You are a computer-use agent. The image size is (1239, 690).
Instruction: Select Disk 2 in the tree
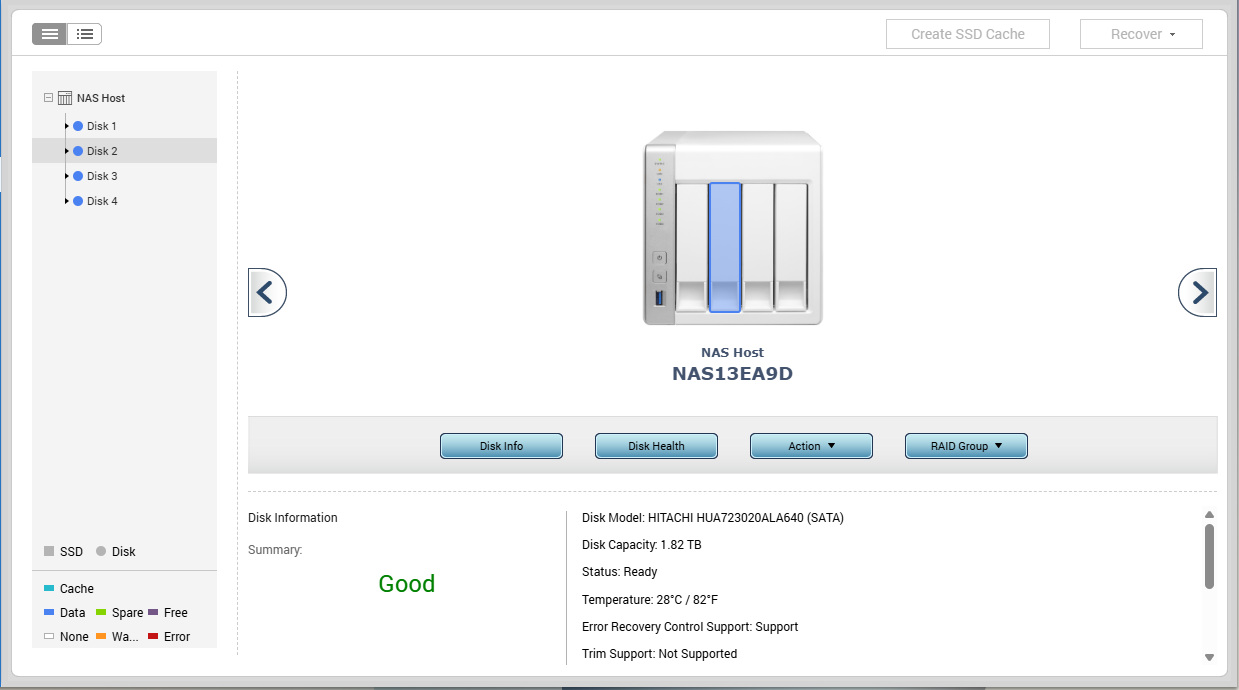click(102, 151)
